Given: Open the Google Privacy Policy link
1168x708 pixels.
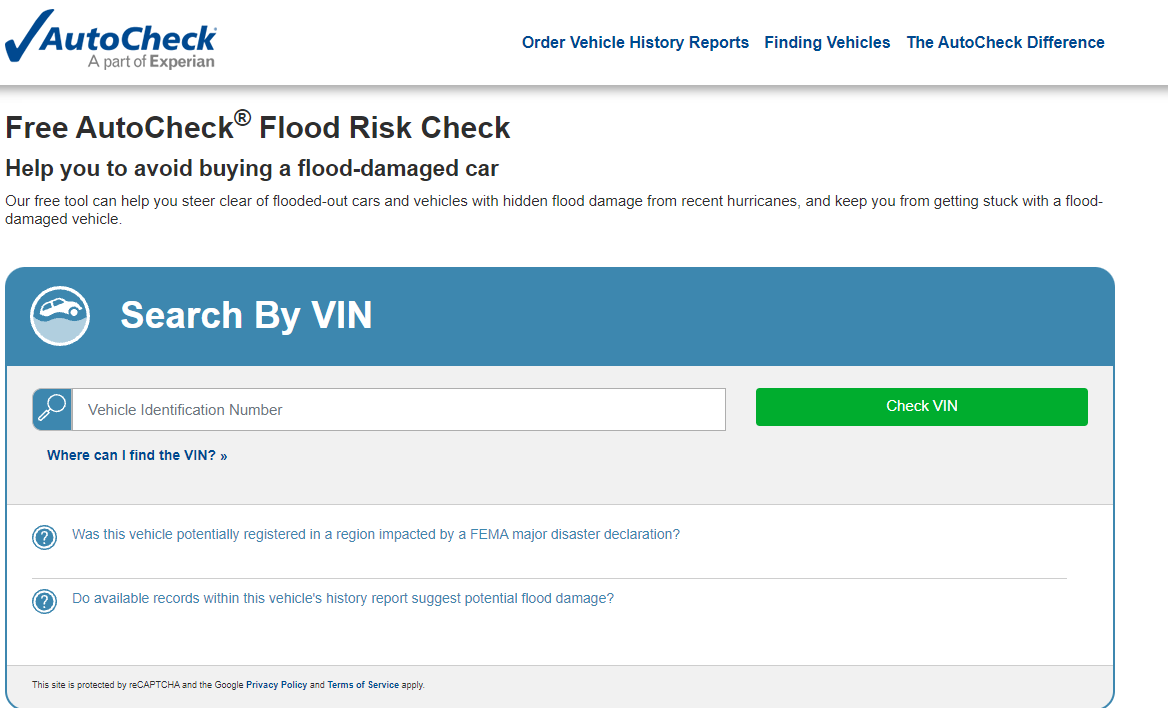Looking at the screenshot, I should tap(276, 685).
